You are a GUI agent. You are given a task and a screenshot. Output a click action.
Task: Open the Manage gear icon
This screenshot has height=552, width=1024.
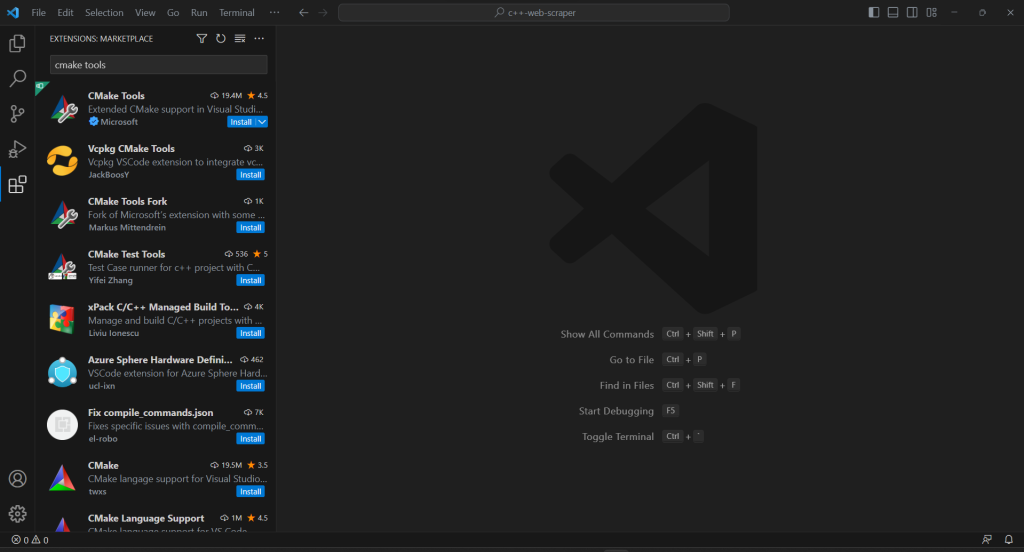17,514
